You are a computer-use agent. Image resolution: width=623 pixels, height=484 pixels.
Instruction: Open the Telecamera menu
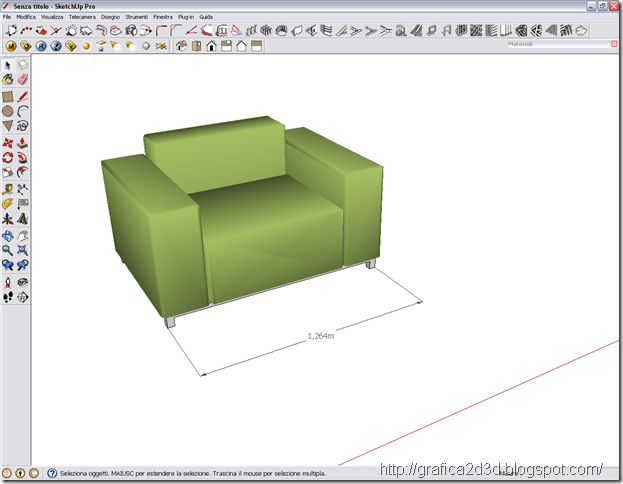pyautogui.click(x=82, y=17)
